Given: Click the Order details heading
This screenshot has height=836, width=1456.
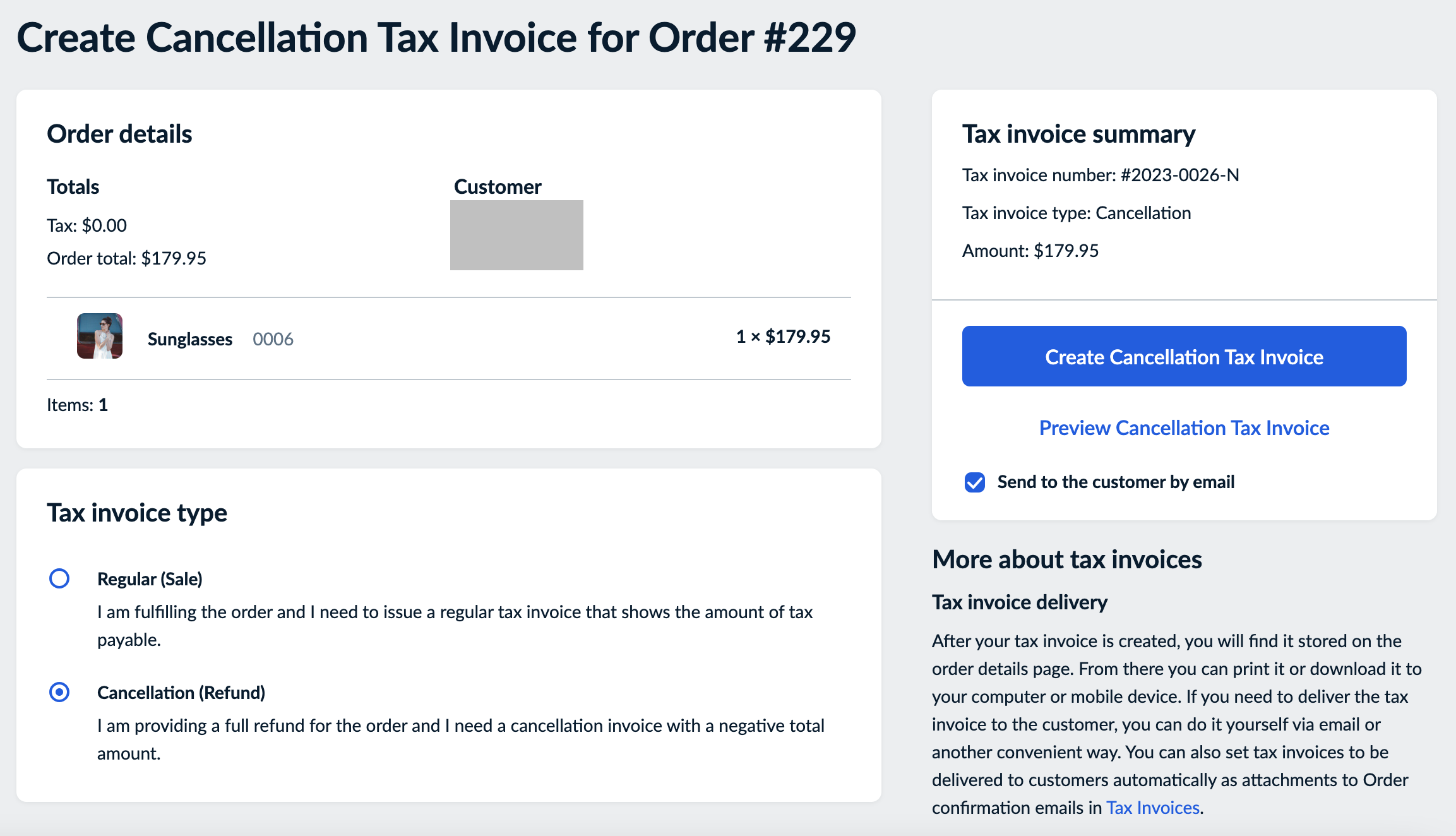Looking at the screenshot, I should pos(119,134).
